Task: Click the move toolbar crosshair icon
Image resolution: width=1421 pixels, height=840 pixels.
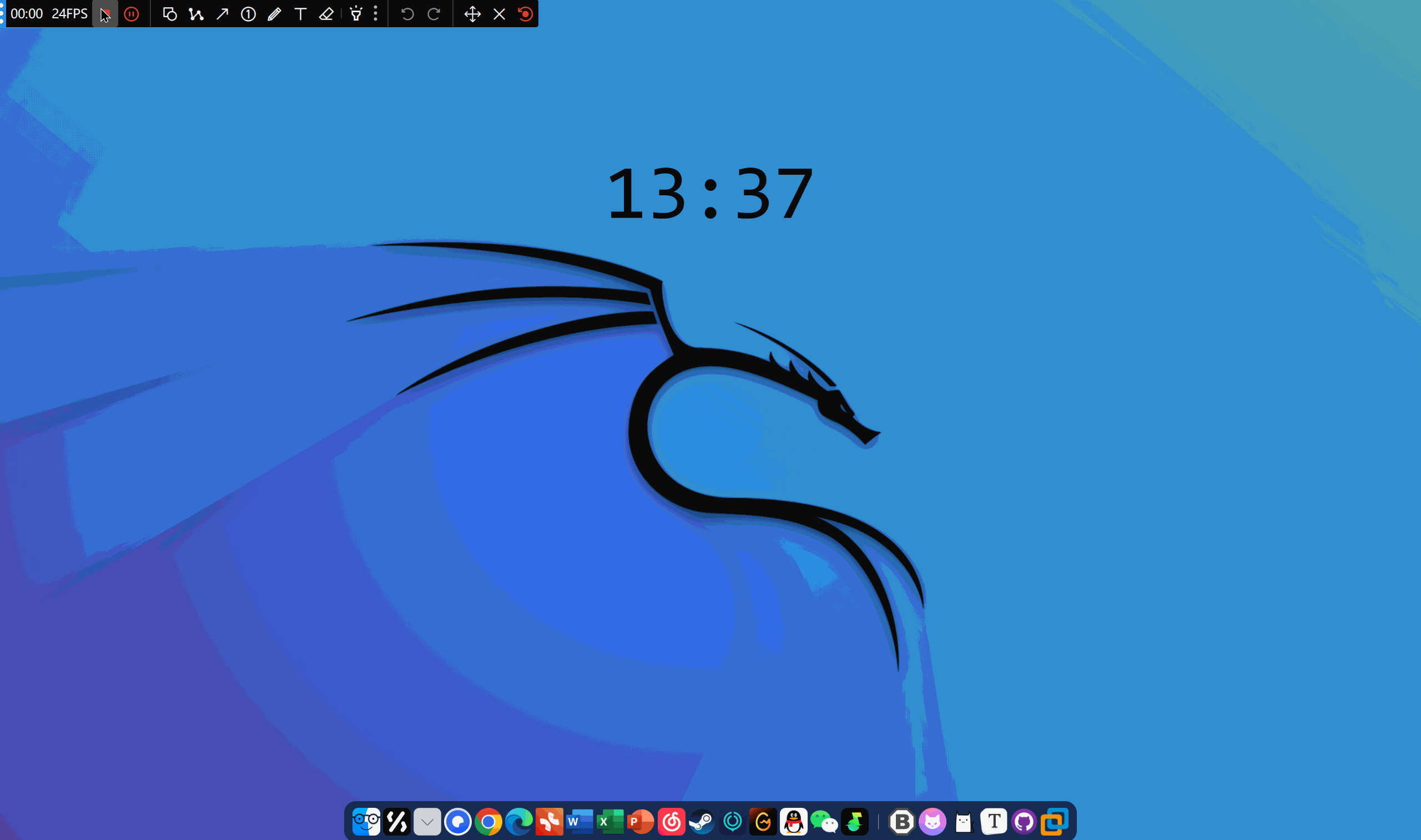Action: coord(472,14)
